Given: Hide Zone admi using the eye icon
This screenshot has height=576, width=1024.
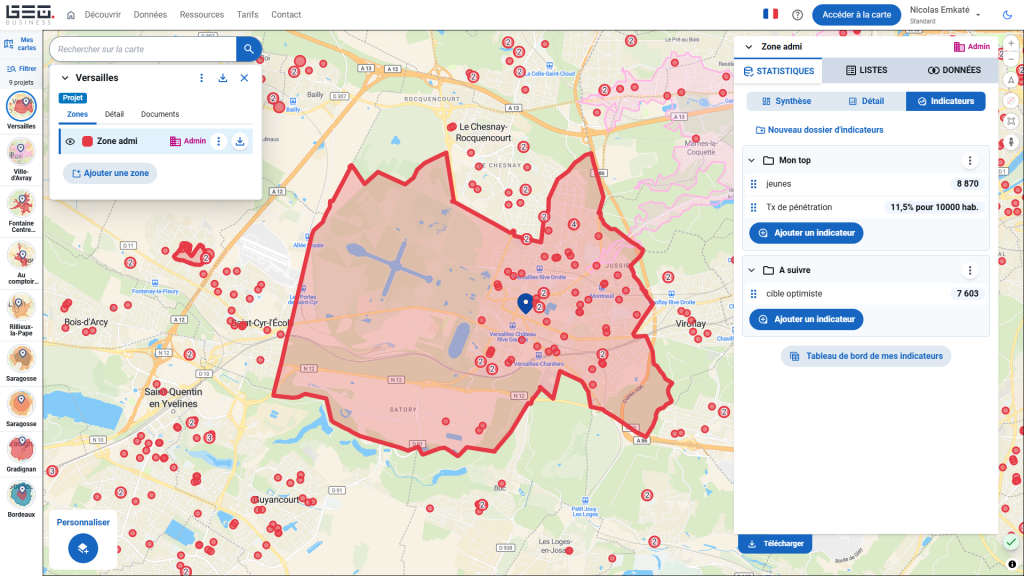Looking at the screenshot, I should (x=71, y=142).
